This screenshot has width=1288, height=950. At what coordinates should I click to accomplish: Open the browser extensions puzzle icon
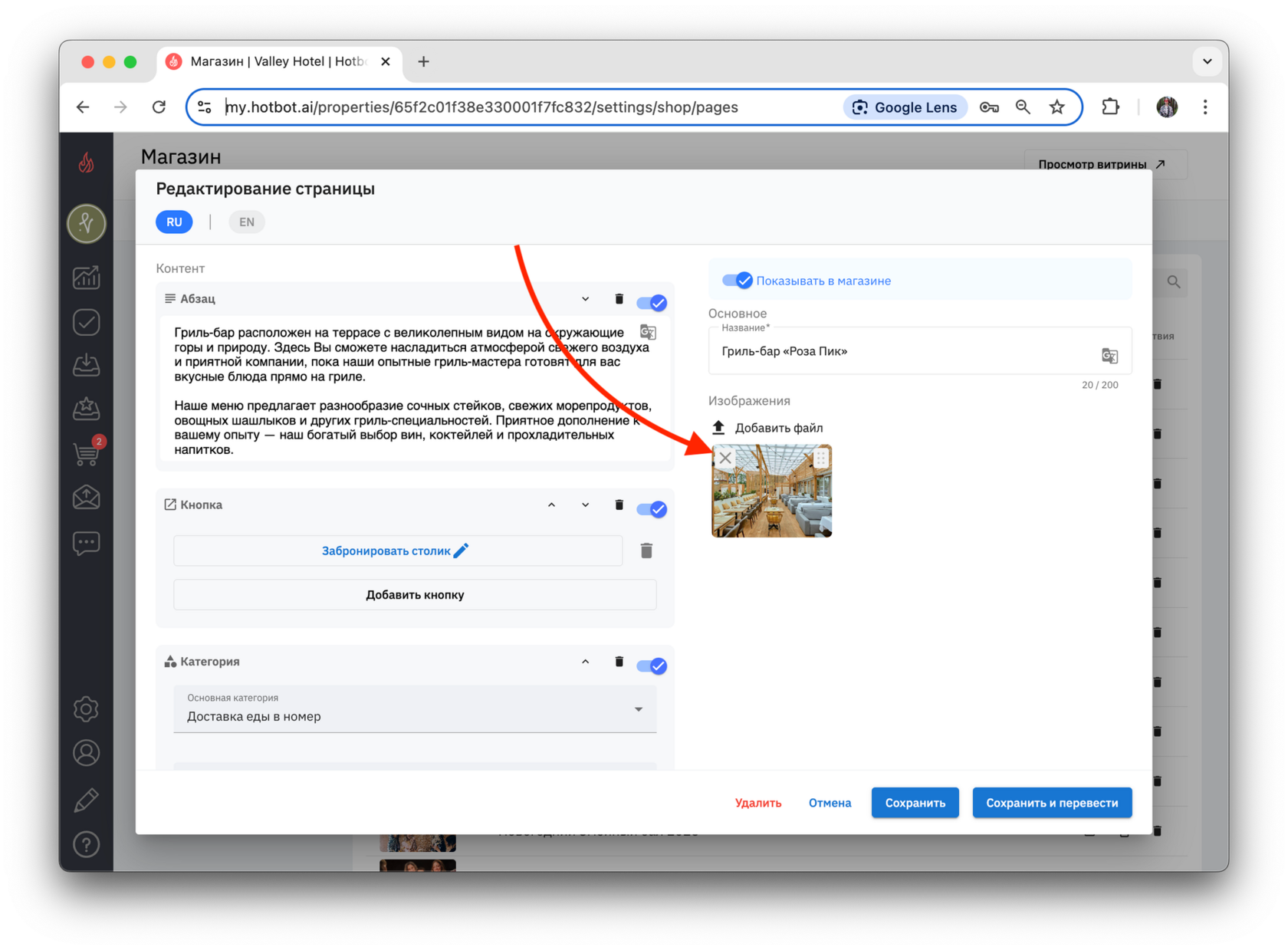(x=1111, y=107)
